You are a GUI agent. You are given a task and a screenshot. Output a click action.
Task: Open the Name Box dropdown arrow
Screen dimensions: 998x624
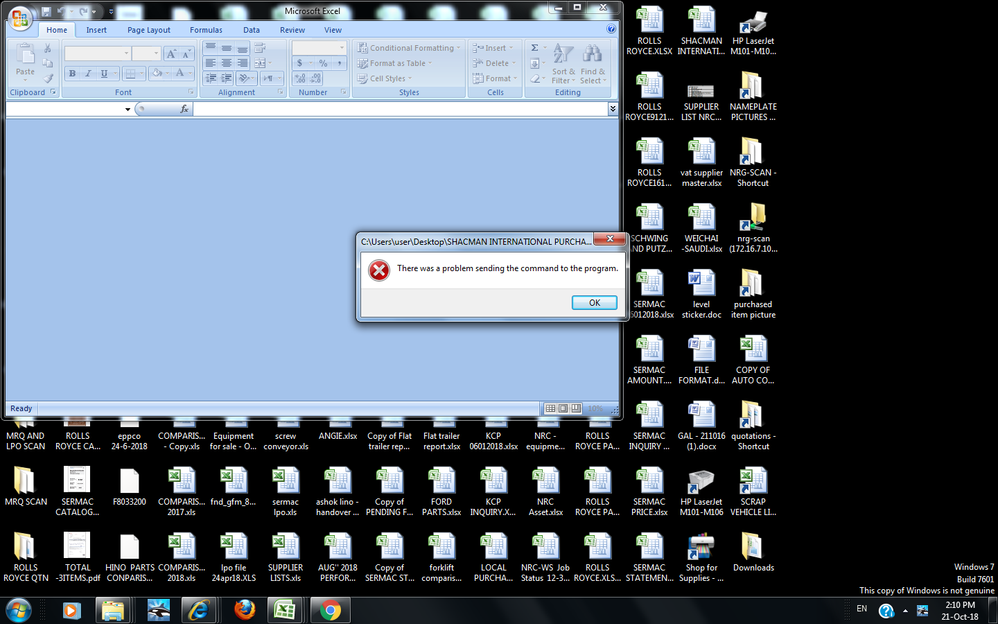click(x=127, y=109)
